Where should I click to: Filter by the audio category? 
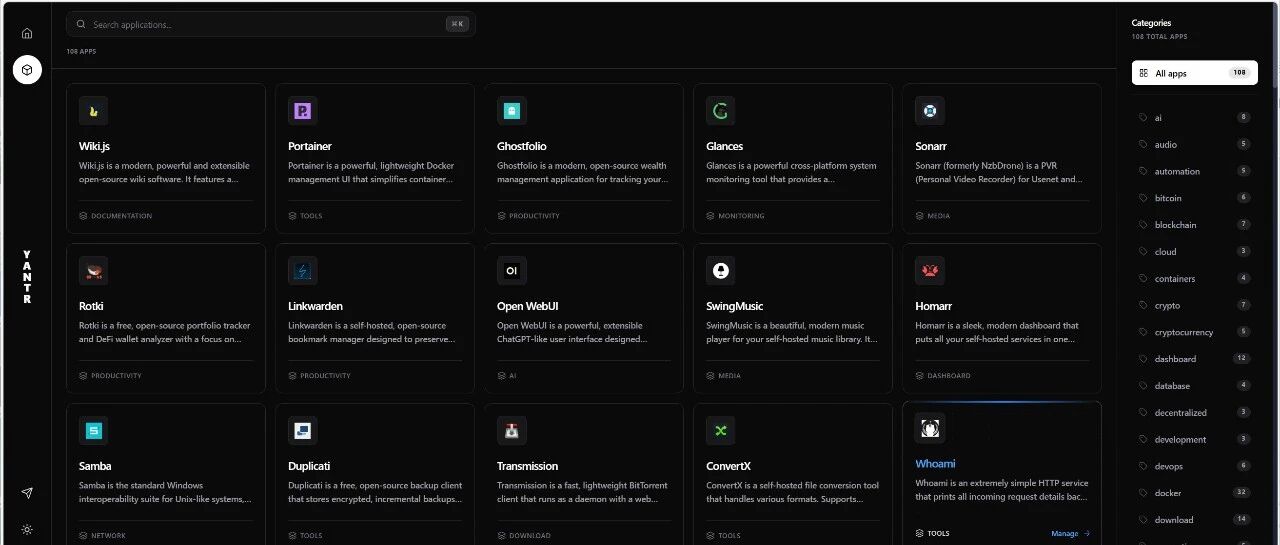[x=1194, y=144]
